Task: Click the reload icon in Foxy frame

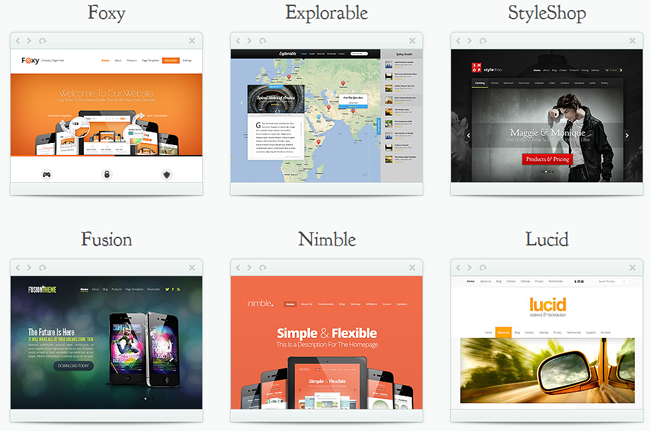Action: pyautogui.click(x=42, y=41)
